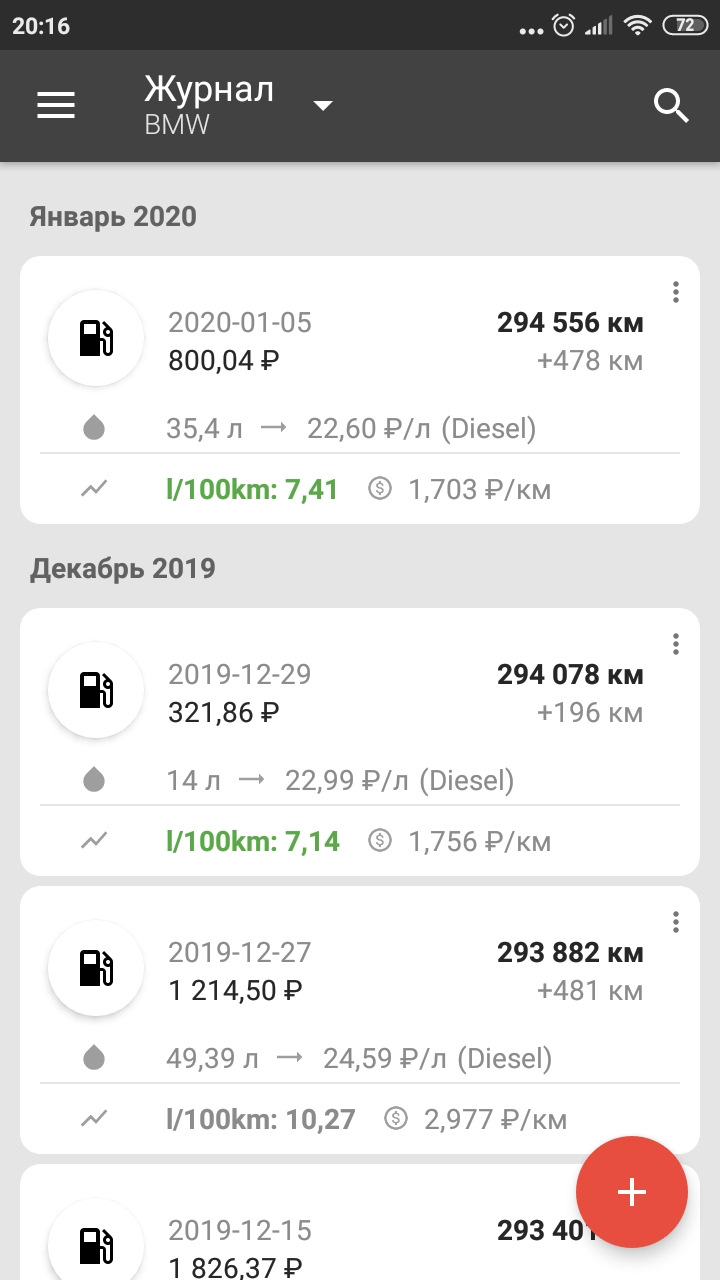This screenshot has width=720, height=1280.
Task: Expand the Журнал BMW vehicle dropdown
Action: pos(322,106)
